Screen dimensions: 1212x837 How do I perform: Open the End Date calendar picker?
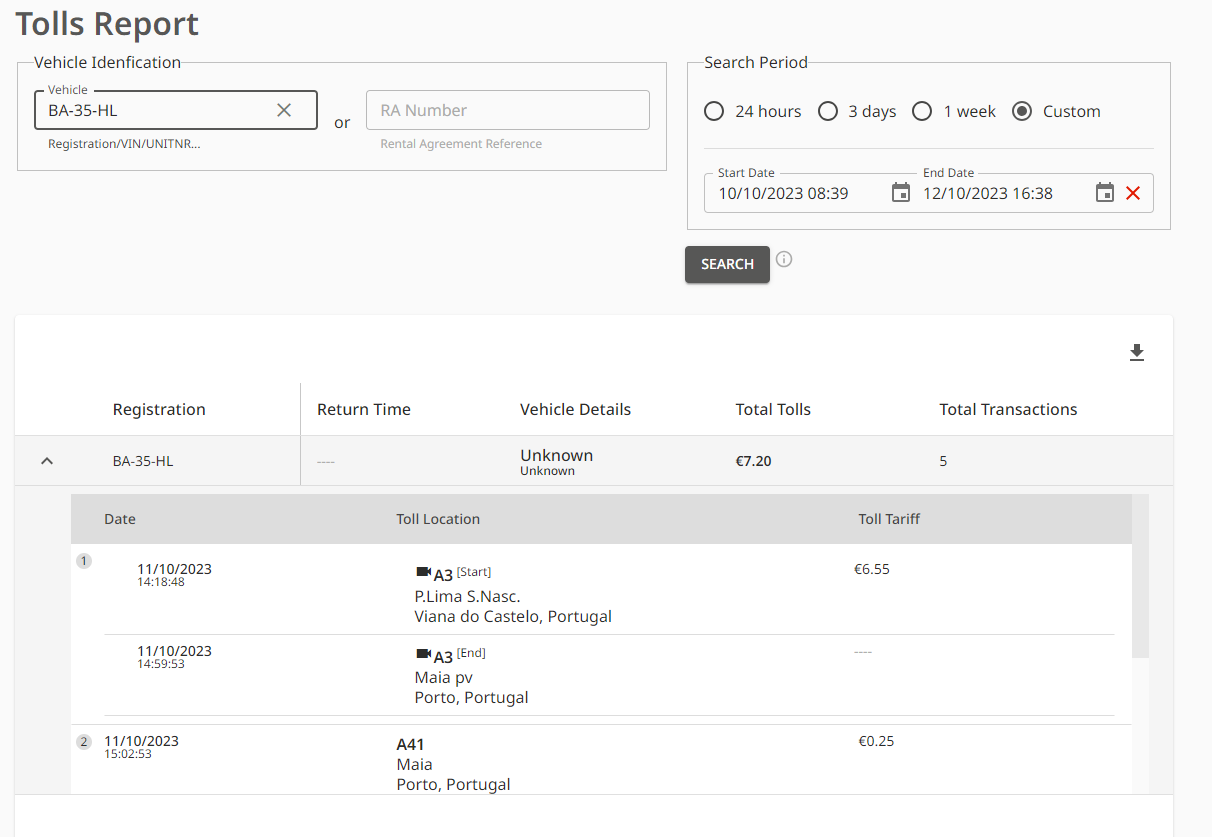[1104, 193]
